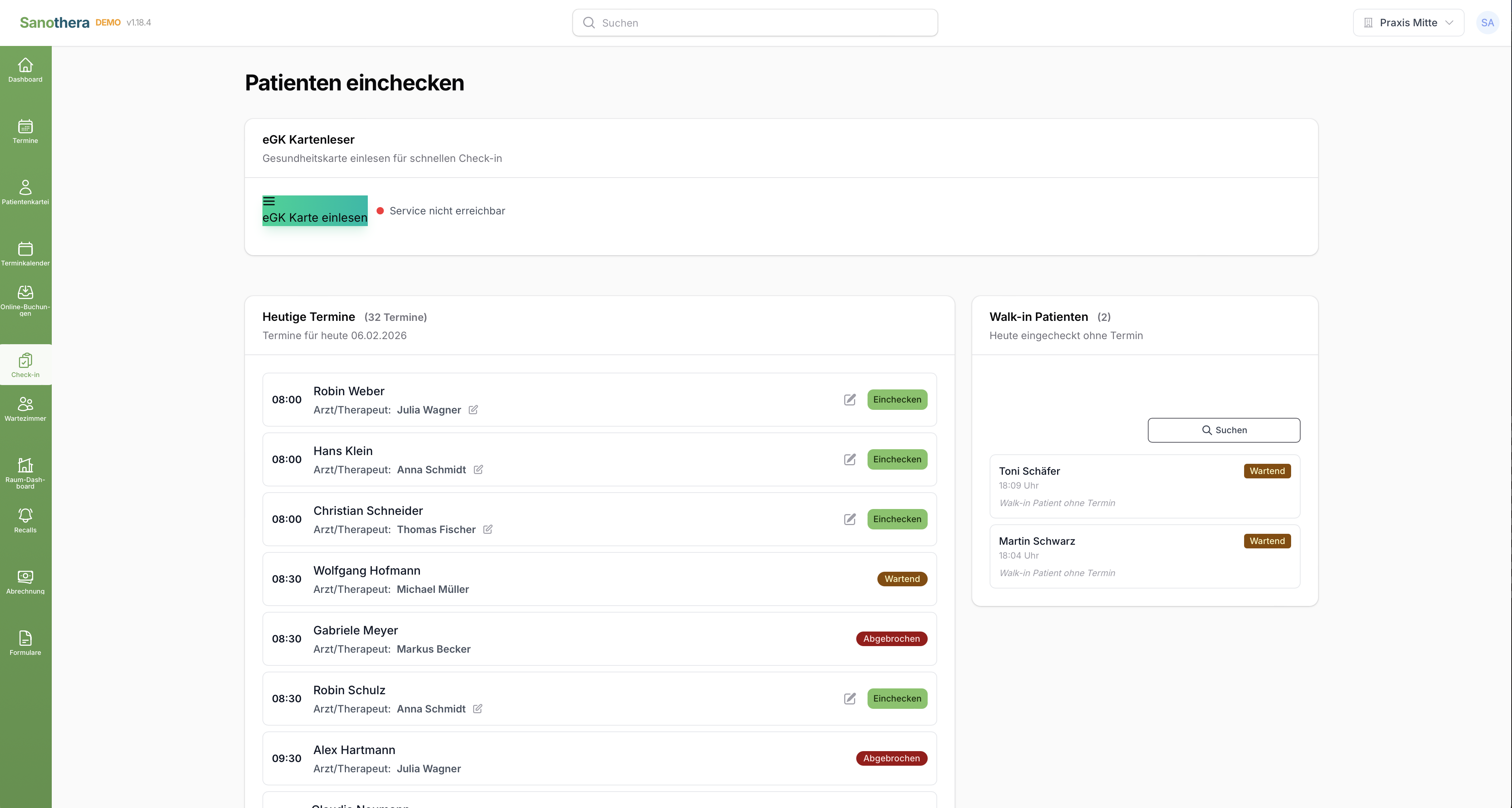Select the Check-in sidebar item

tap(25, 365)
